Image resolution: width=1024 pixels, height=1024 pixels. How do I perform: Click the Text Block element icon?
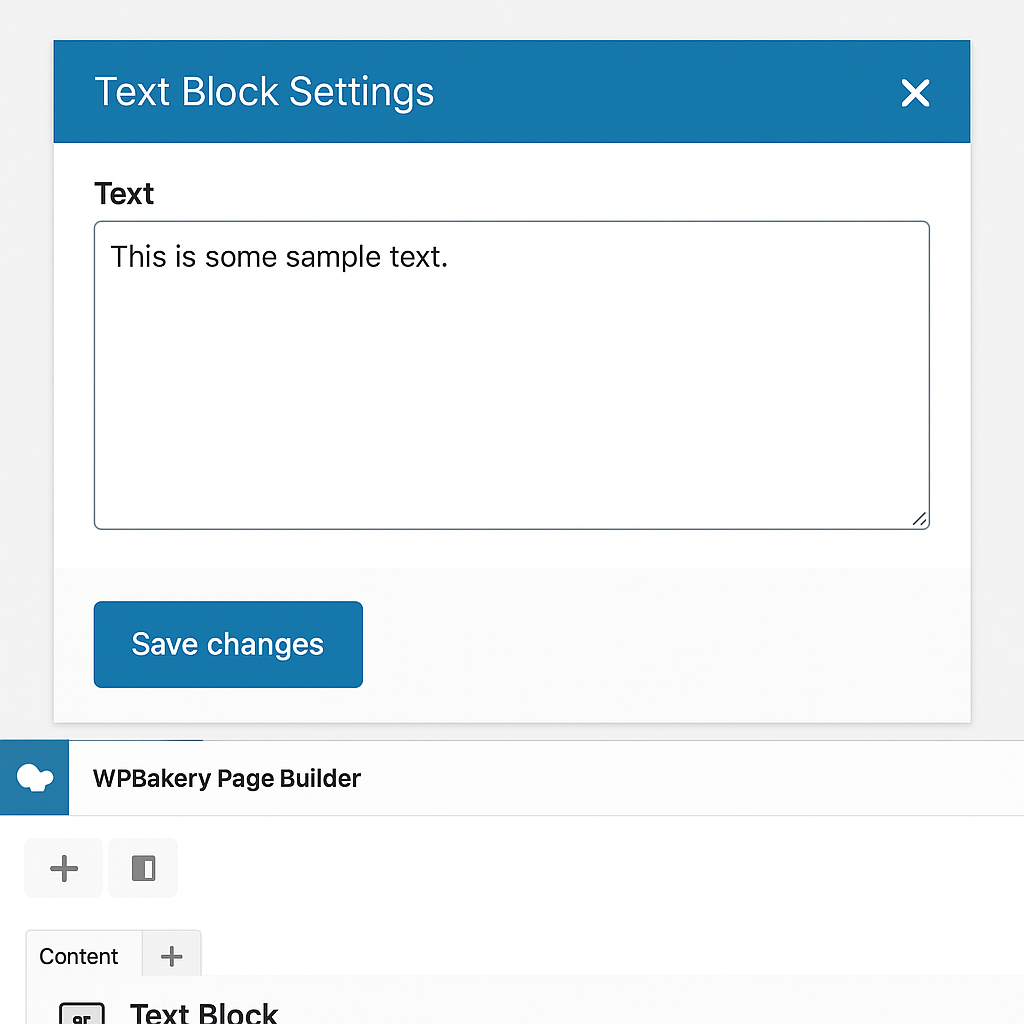click(82, 1013)
